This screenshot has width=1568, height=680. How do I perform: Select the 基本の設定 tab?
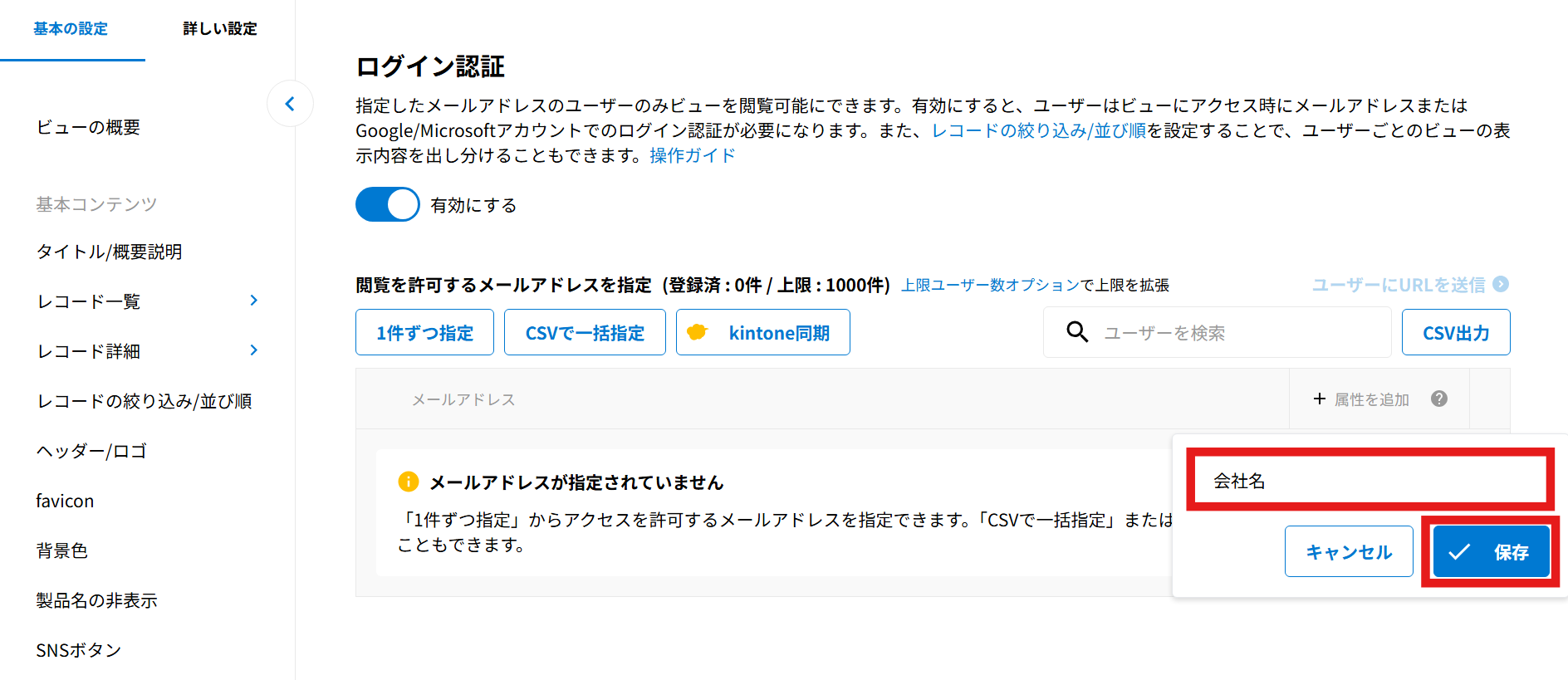[x=71, y=29]
